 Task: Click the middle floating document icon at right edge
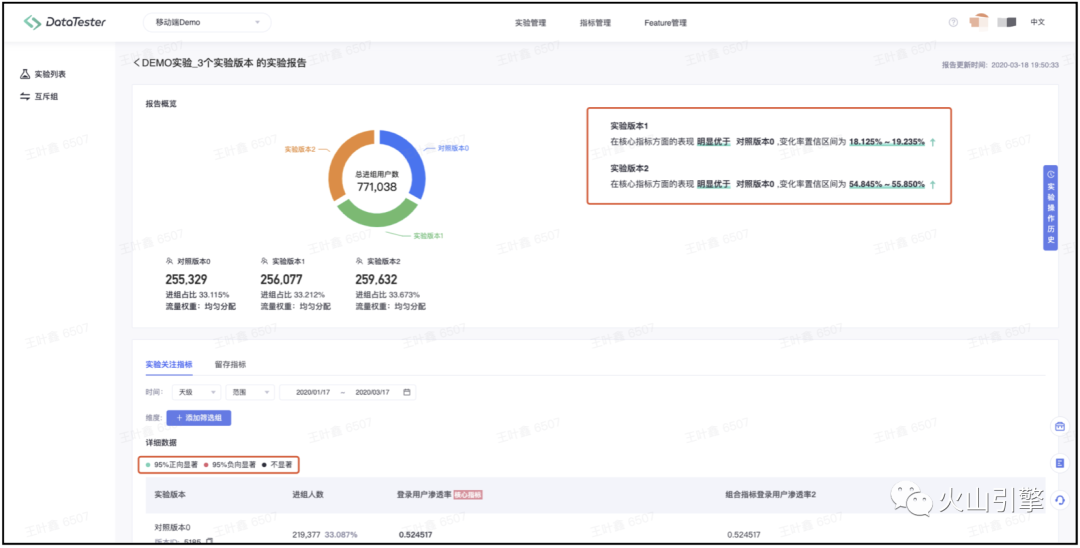(1061, 463)
